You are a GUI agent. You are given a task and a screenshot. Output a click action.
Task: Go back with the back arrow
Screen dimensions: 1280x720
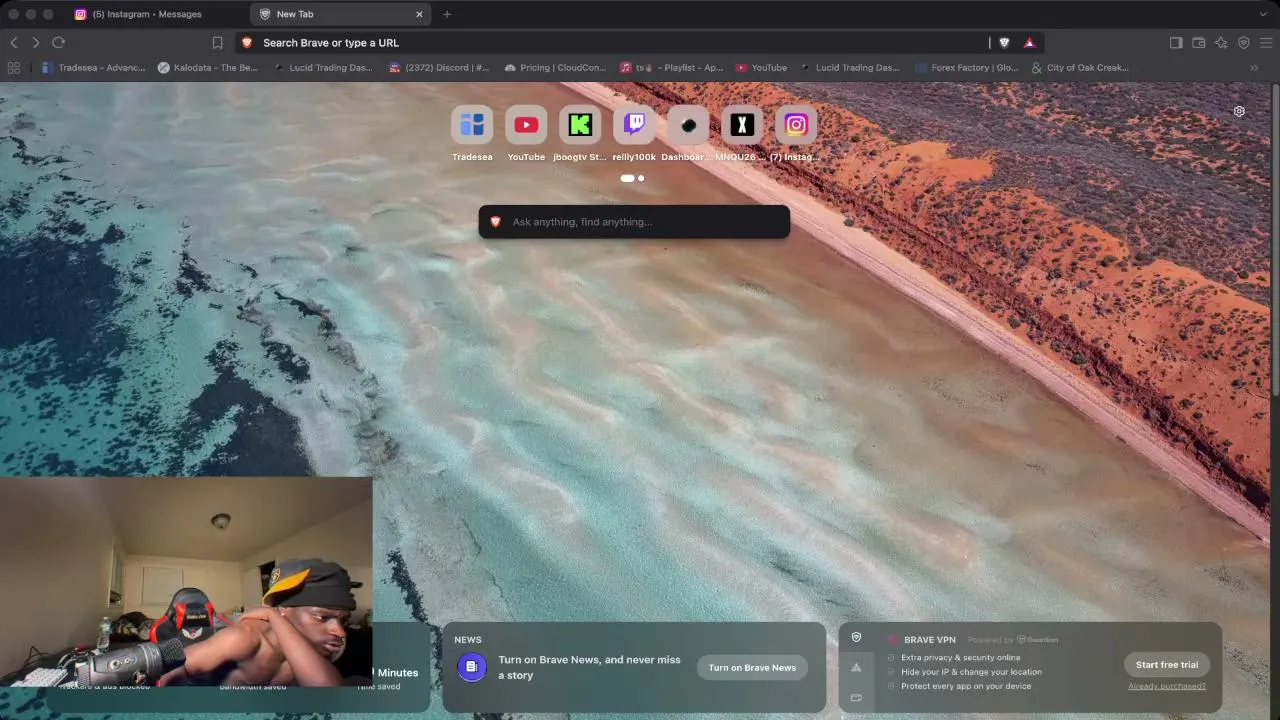[x=14, y=42]
